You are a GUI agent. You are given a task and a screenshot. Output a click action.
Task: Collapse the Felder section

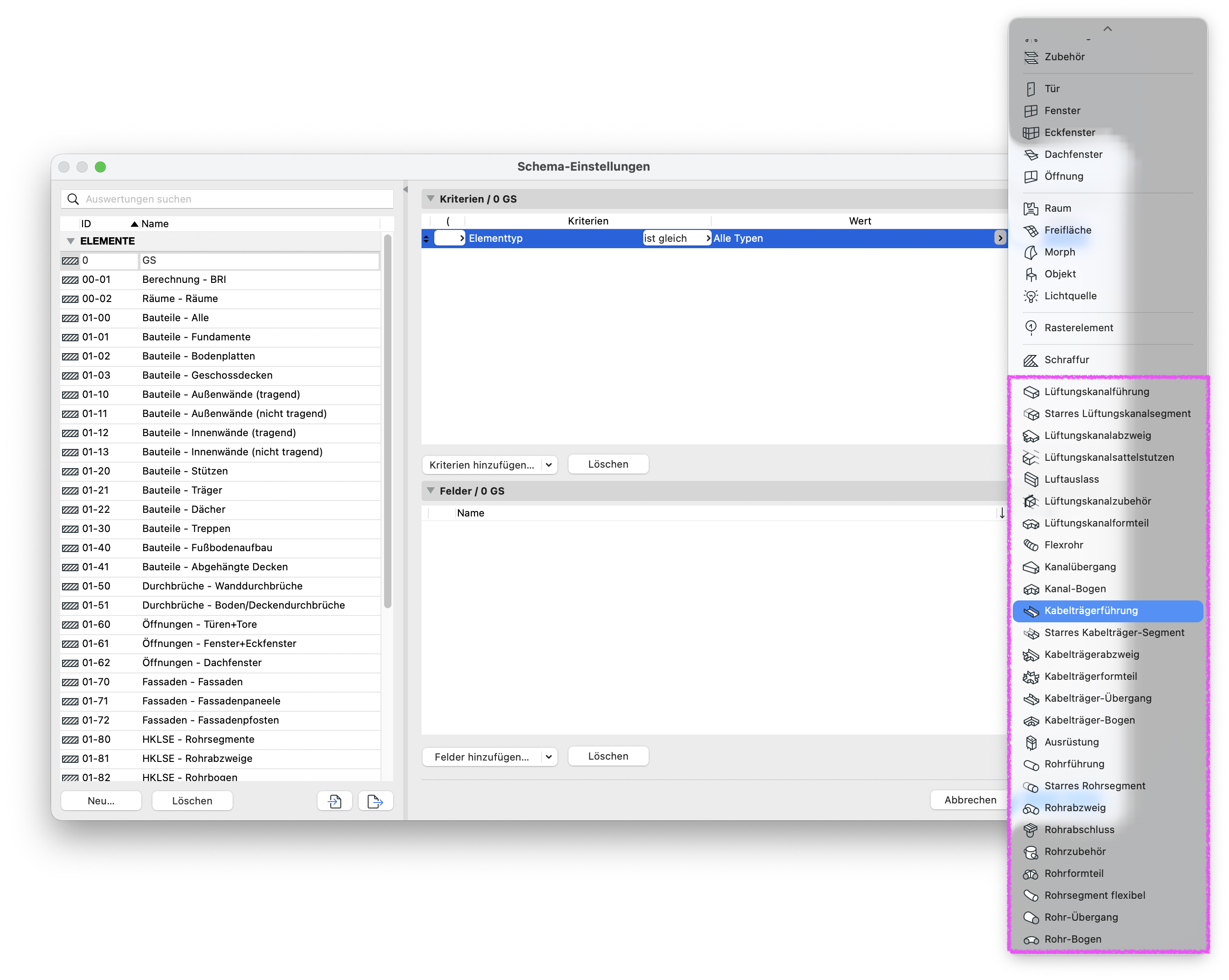431,491
